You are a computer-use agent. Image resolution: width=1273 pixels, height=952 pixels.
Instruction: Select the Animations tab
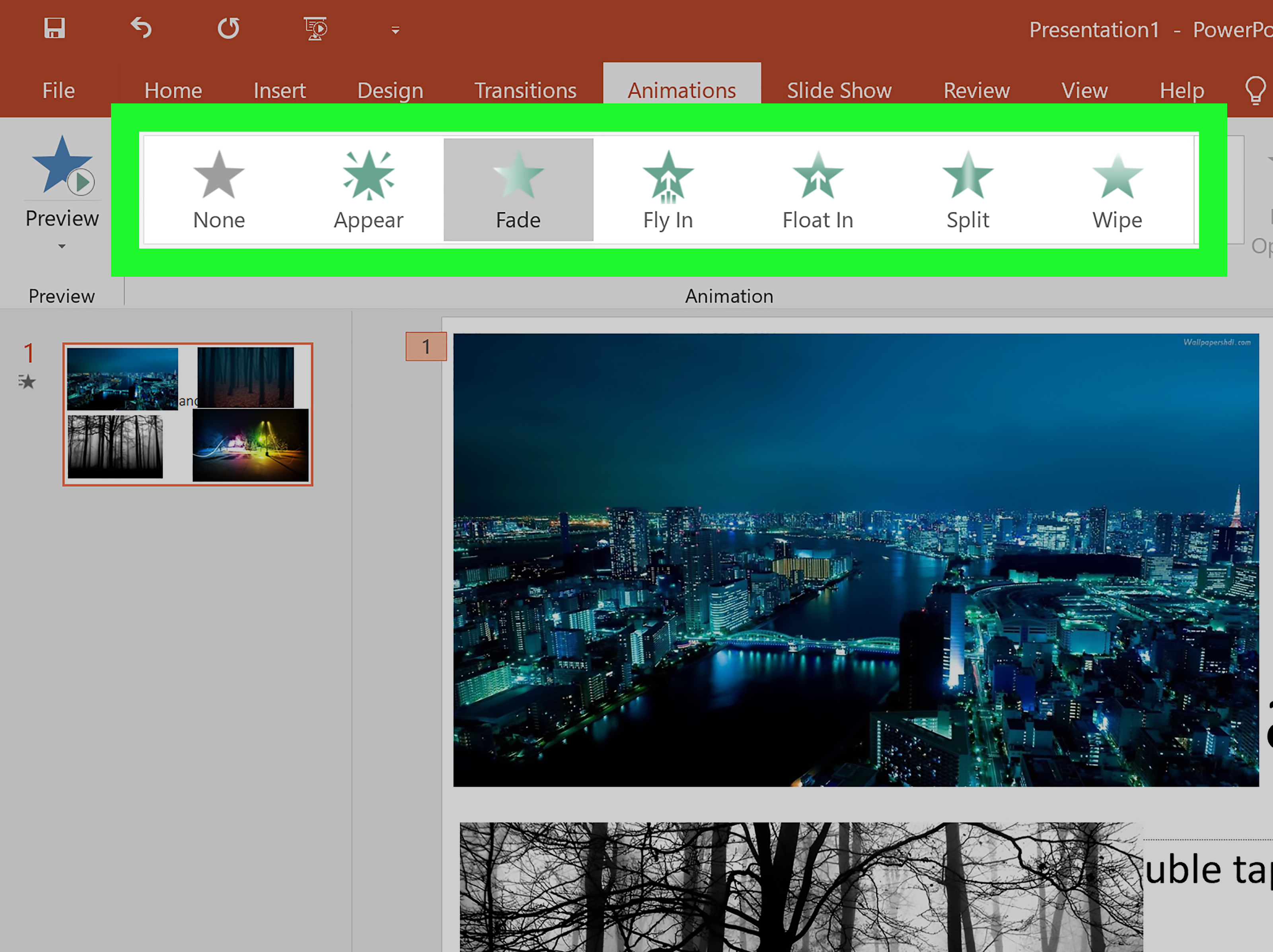point(681,90)
